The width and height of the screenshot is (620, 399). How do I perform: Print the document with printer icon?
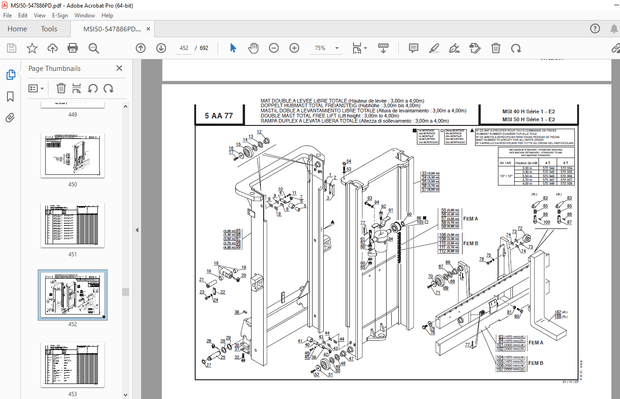[73, 48]
